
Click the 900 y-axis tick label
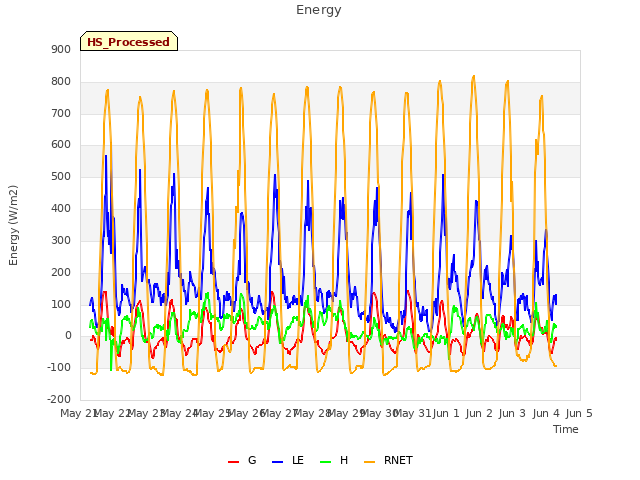(x=61, y=50)
